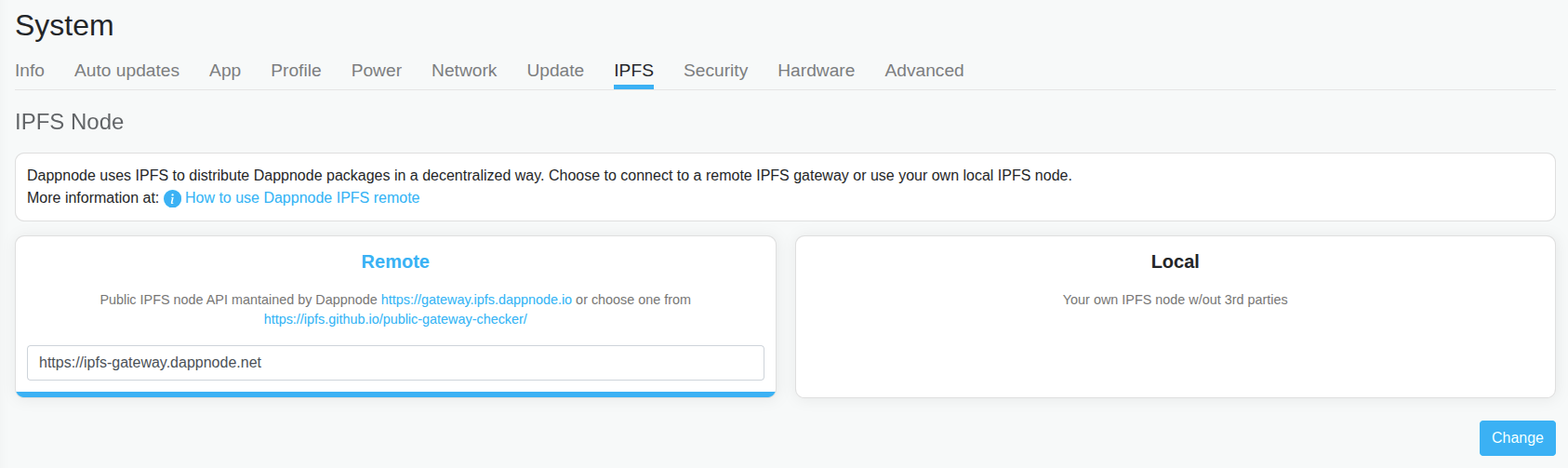The image size is (1568, 468).
Task: Go to the Security tab
Action: tap(715, 71)
